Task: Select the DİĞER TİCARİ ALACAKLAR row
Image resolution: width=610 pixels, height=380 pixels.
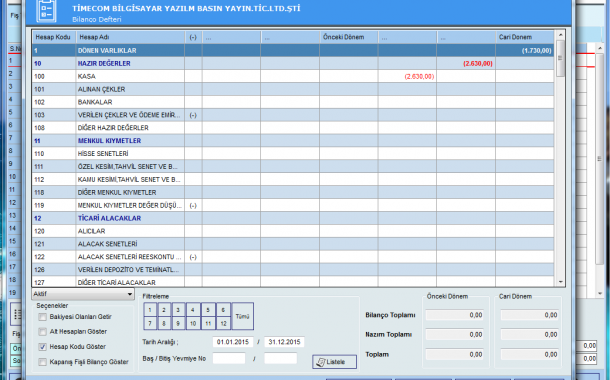Action: 293,282
